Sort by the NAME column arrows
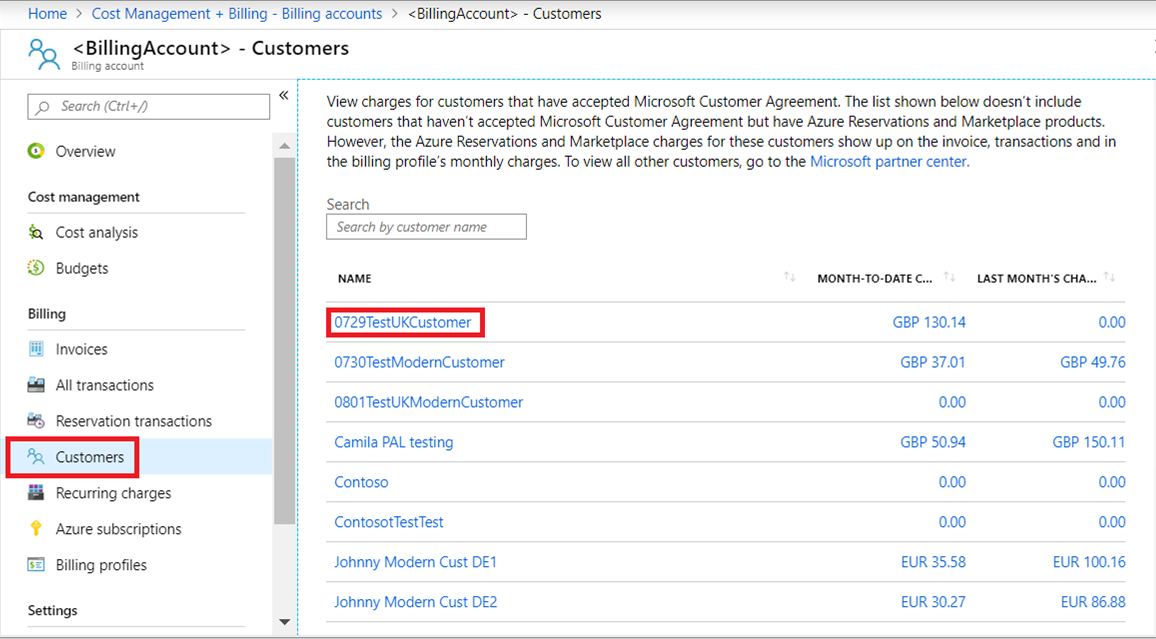1156x639 pixels. pos(789,277)
